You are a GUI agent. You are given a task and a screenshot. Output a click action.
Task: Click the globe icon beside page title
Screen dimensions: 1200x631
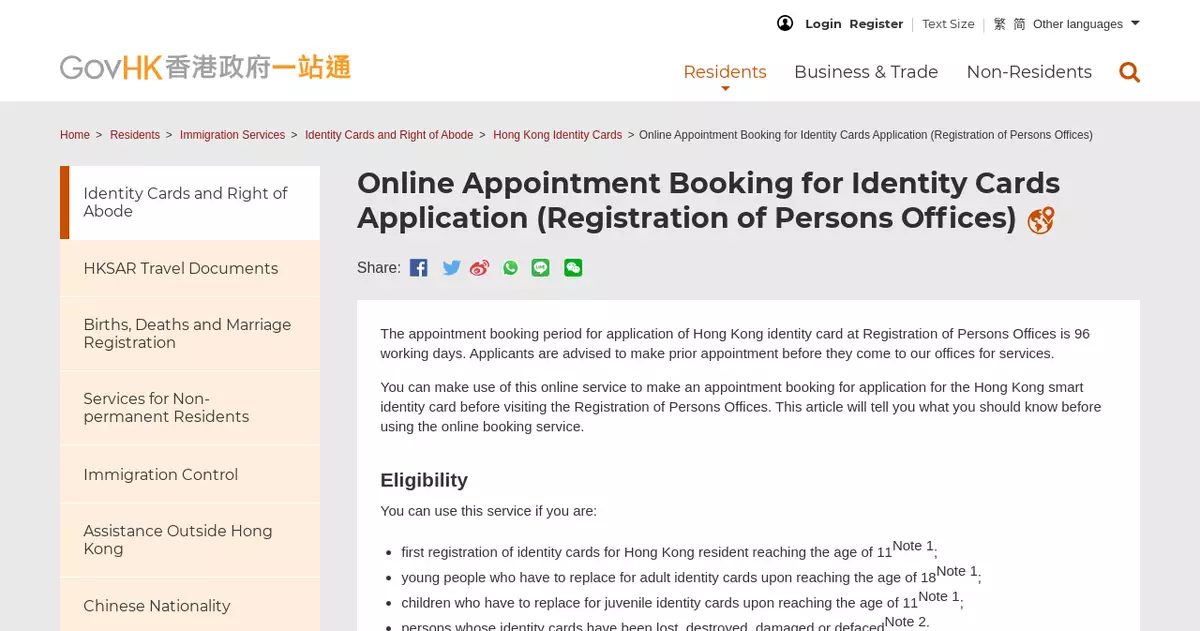point(1040,220)
